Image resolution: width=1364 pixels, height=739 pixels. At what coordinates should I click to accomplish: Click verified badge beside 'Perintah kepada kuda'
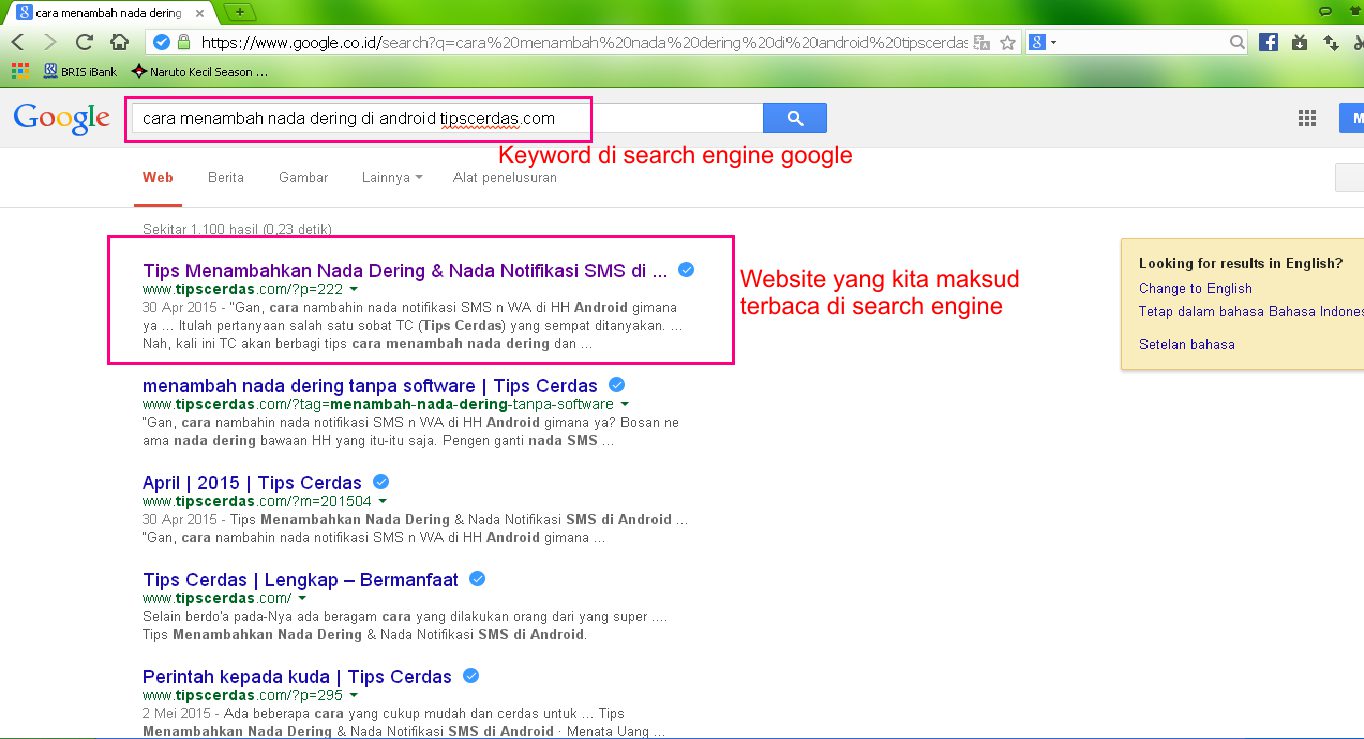pyautogui.click(x=471, y=676)
